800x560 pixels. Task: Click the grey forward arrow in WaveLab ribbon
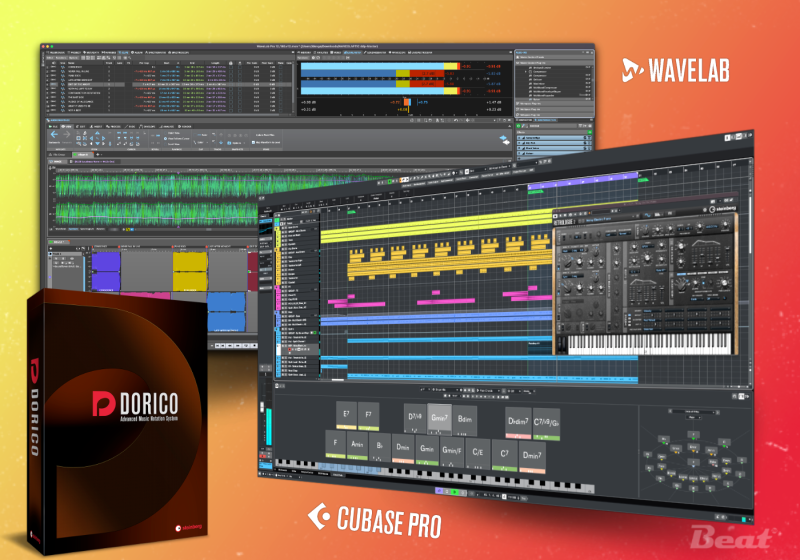pos(67,135)
